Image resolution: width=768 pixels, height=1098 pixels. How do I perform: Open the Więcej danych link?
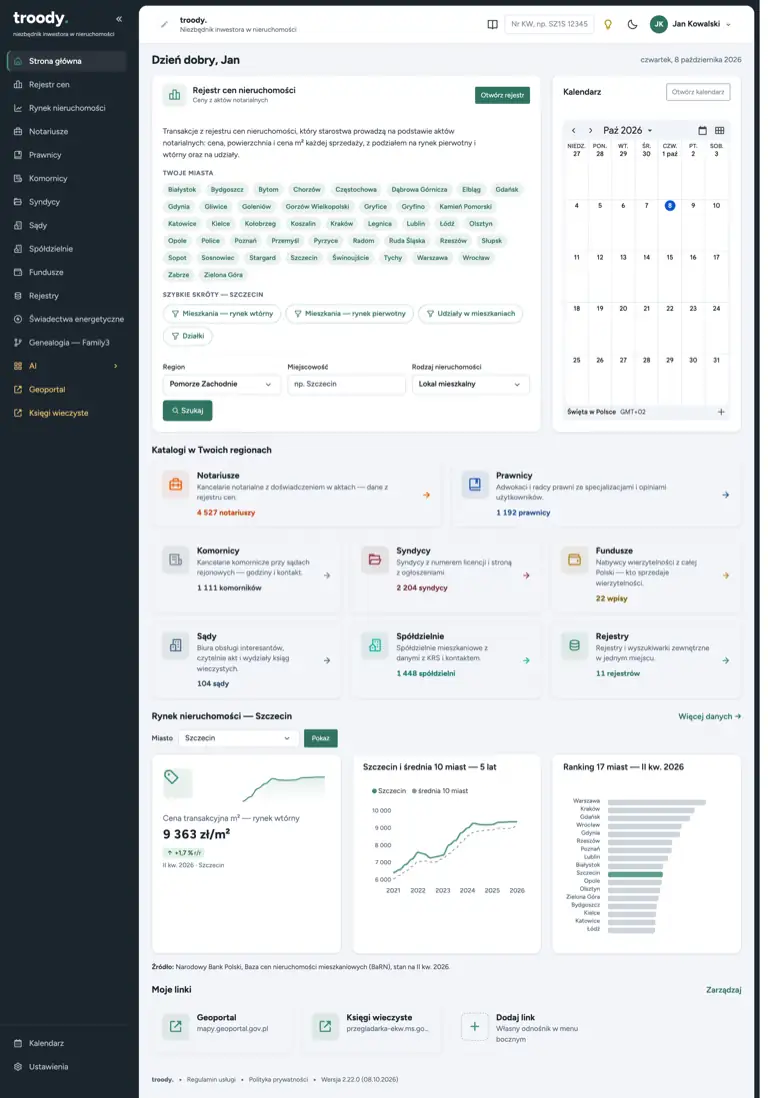709,716
